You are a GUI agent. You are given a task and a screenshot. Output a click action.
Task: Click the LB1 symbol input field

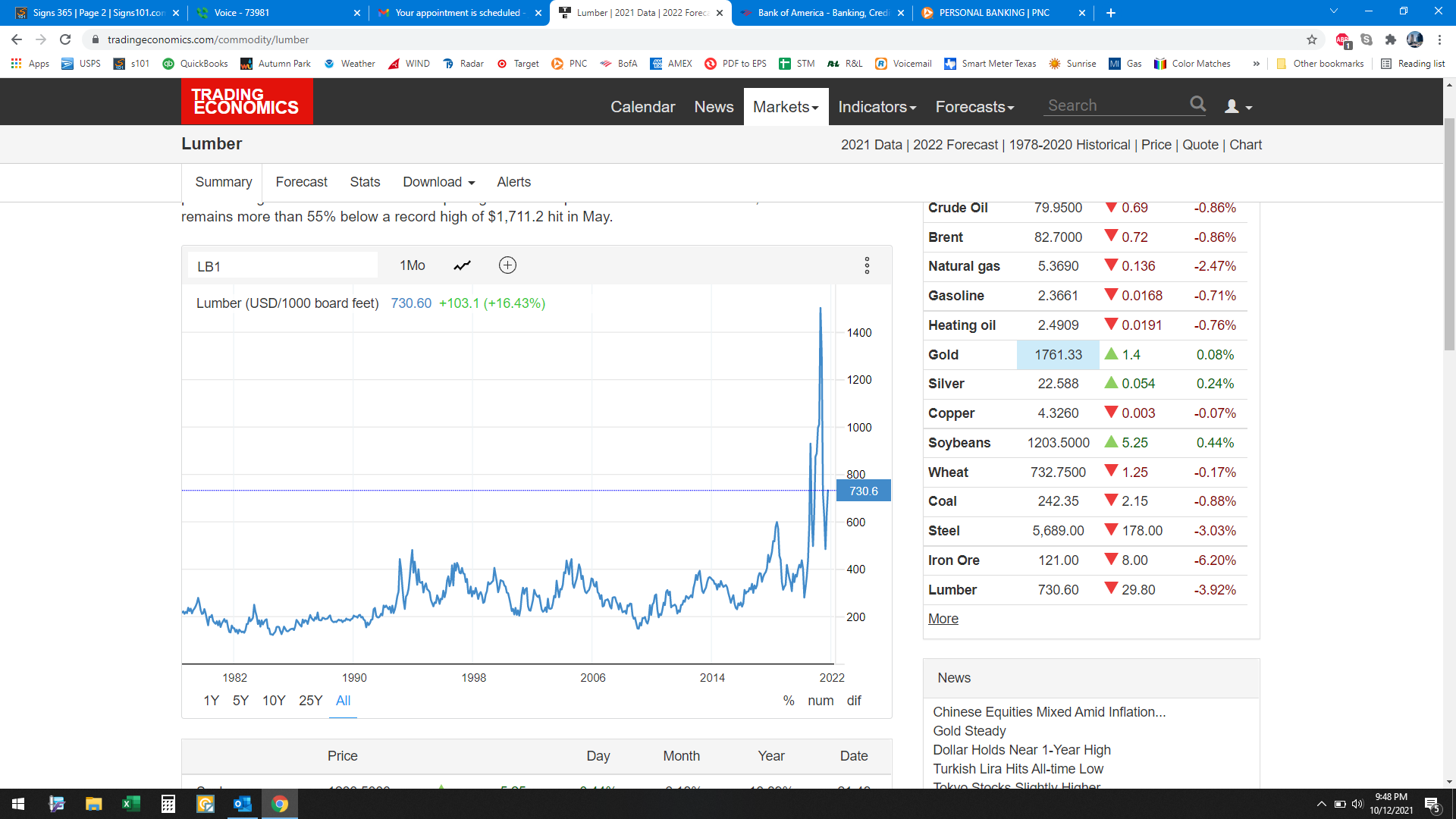click(x=282, y=266)
